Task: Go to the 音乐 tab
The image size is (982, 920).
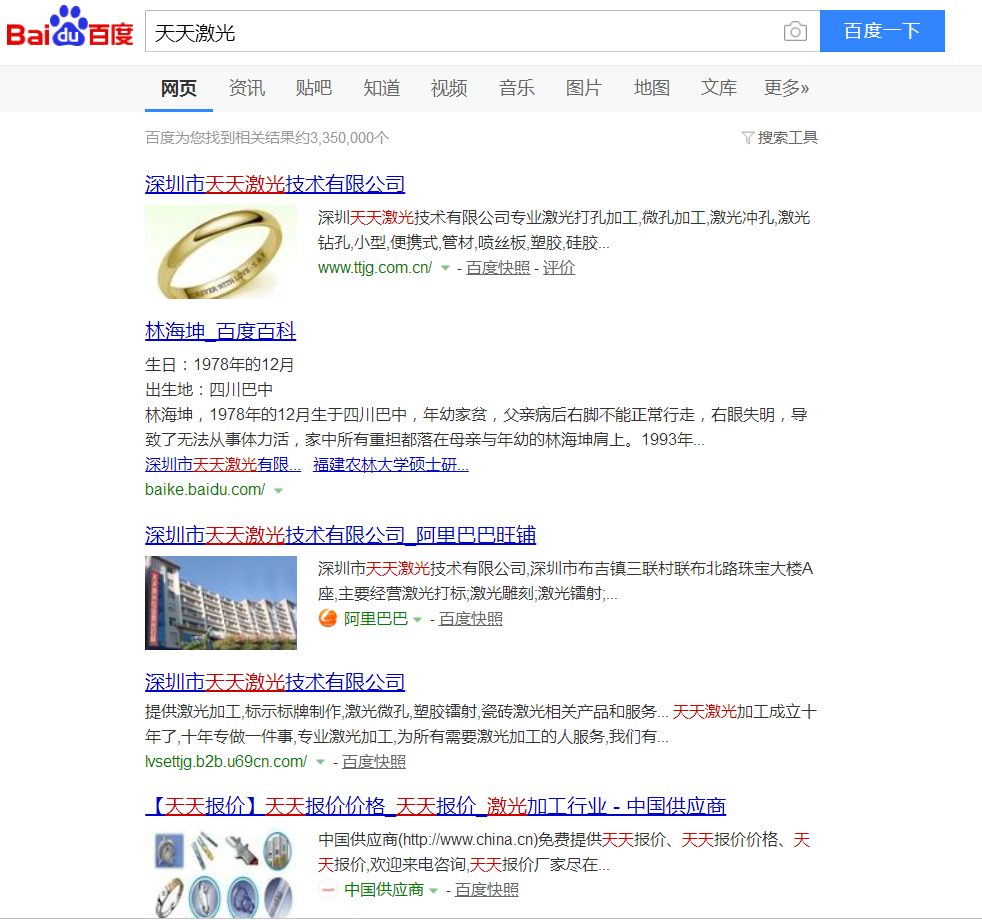Action: pyautogui.click(x=517, y=88)
